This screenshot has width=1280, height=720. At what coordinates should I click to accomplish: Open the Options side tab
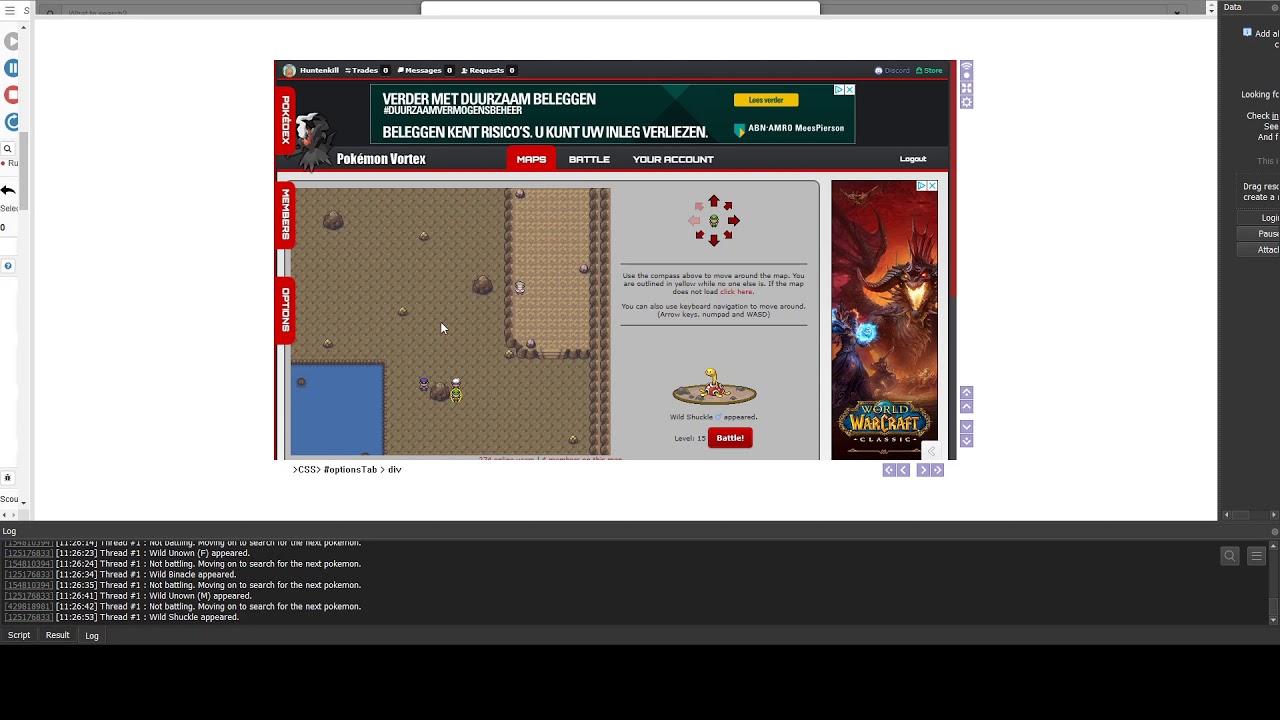[x=285, y=309]
